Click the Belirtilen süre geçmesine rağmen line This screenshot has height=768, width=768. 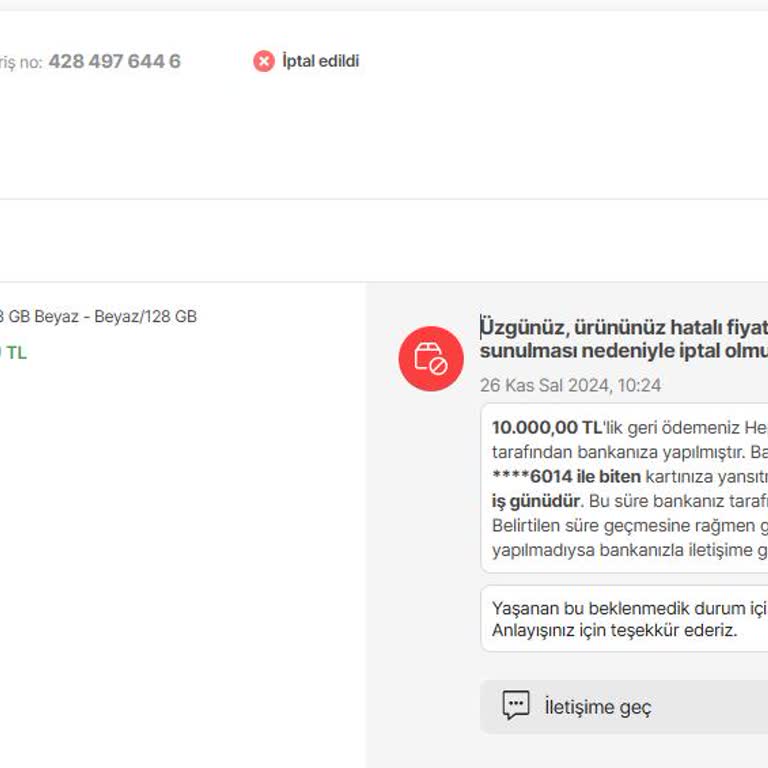pyautogui.click(x=629, y=526)
